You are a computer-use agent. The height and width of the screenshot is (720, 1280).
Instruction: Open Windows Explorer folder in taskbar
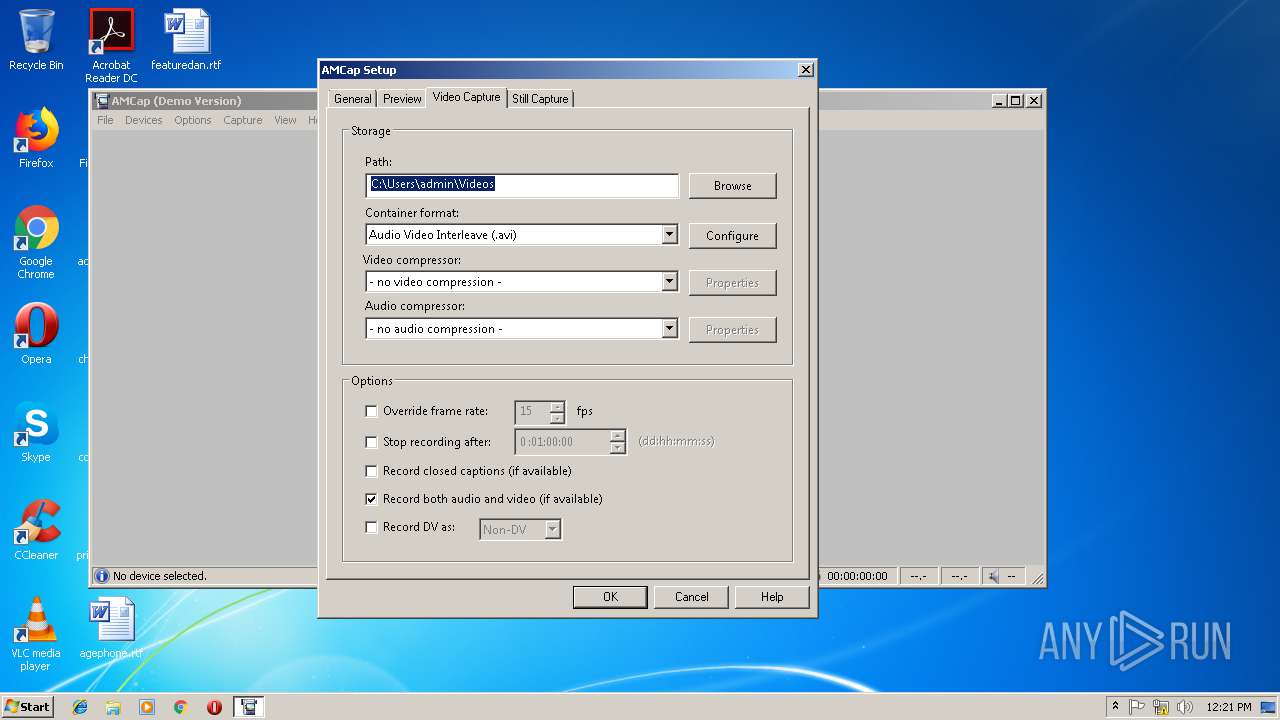pos(113,707)
